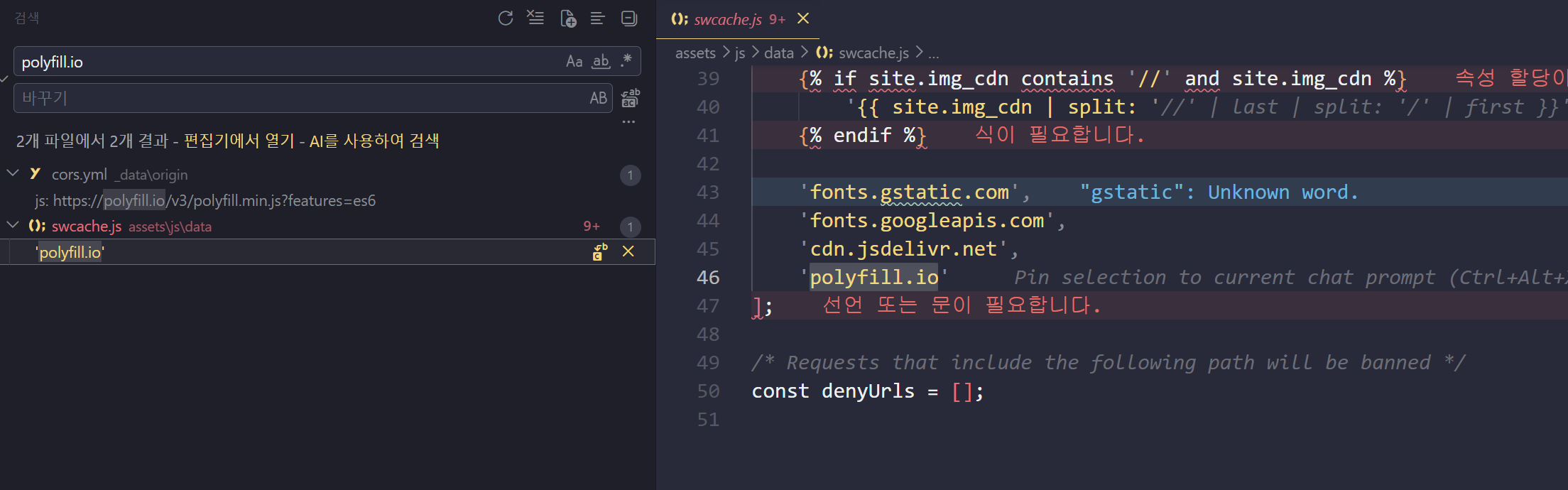Open results in editor link
1568x490 pixels.
239,141
